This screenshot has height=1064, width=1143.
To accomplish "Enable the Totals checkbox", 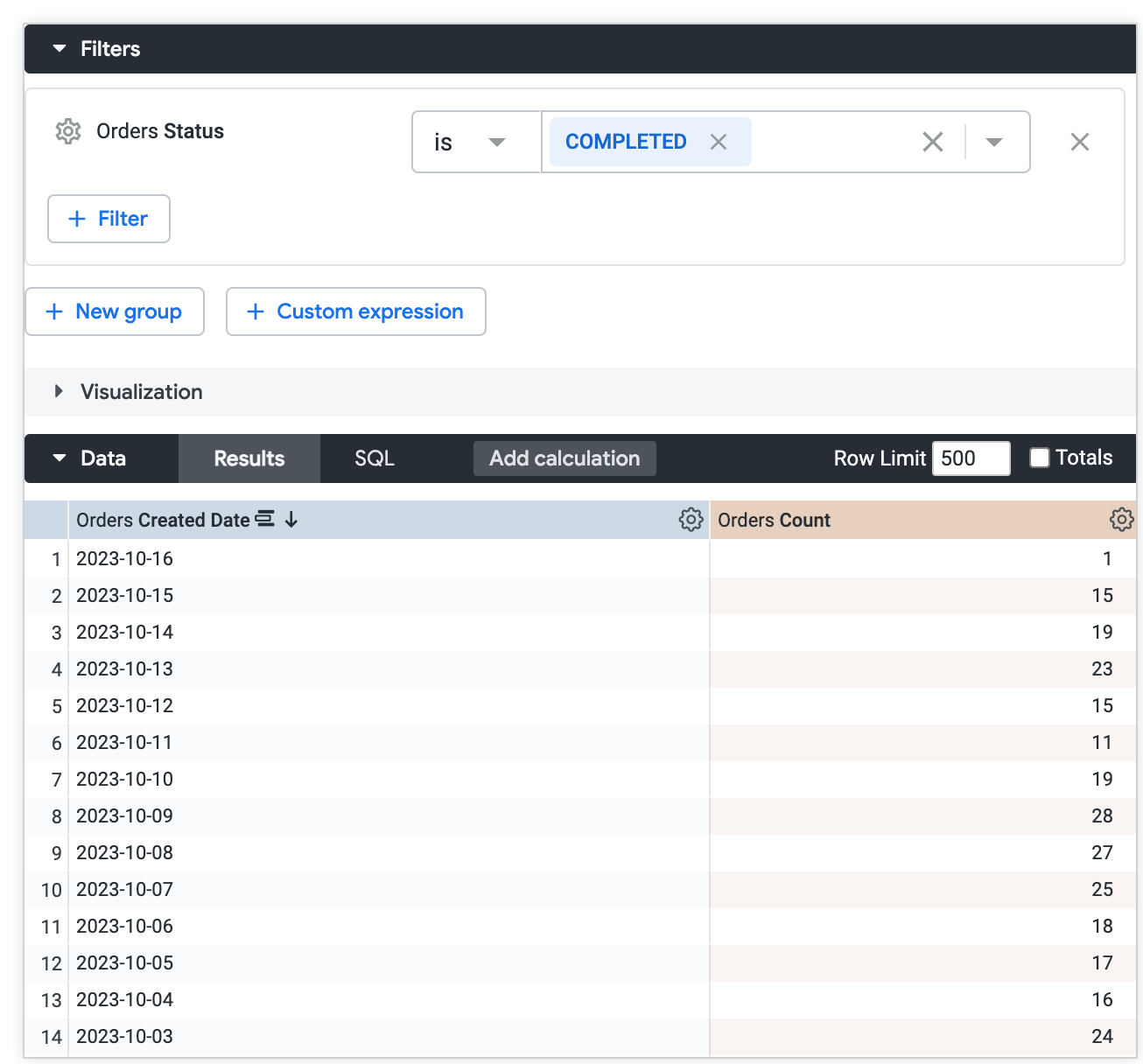I will pyautogui.click(x=1040, y=458).
